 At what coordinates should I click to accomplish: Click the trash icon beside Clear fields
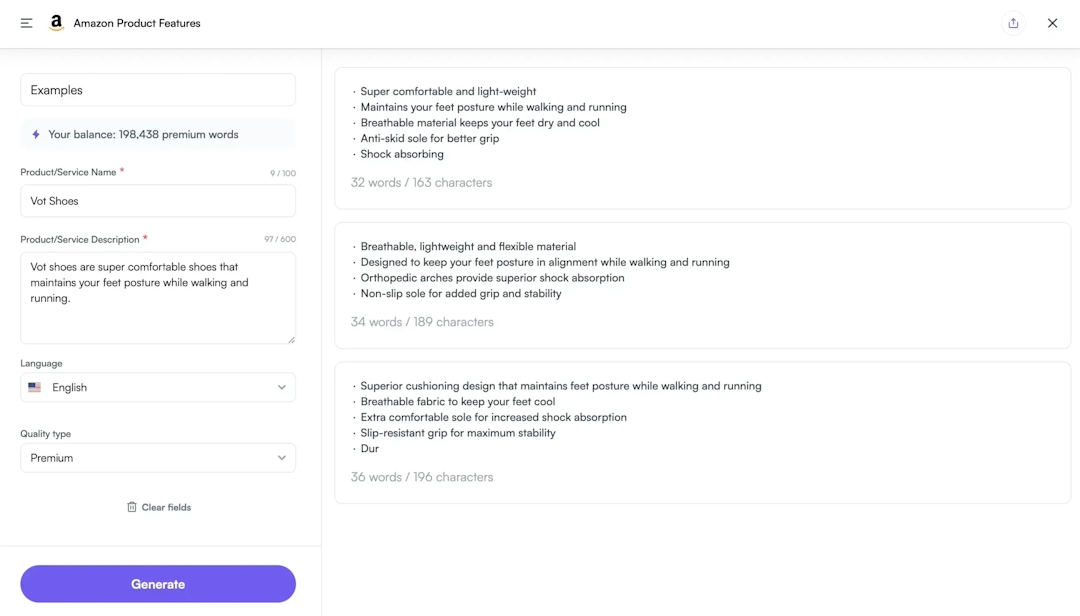coord(132,507)
